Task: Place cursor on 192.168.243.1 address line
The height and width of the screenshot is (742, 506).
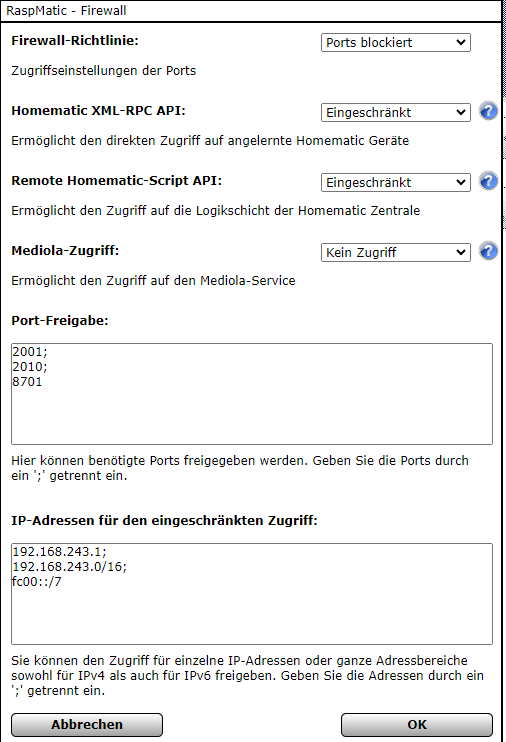Action: coord(60,552)
